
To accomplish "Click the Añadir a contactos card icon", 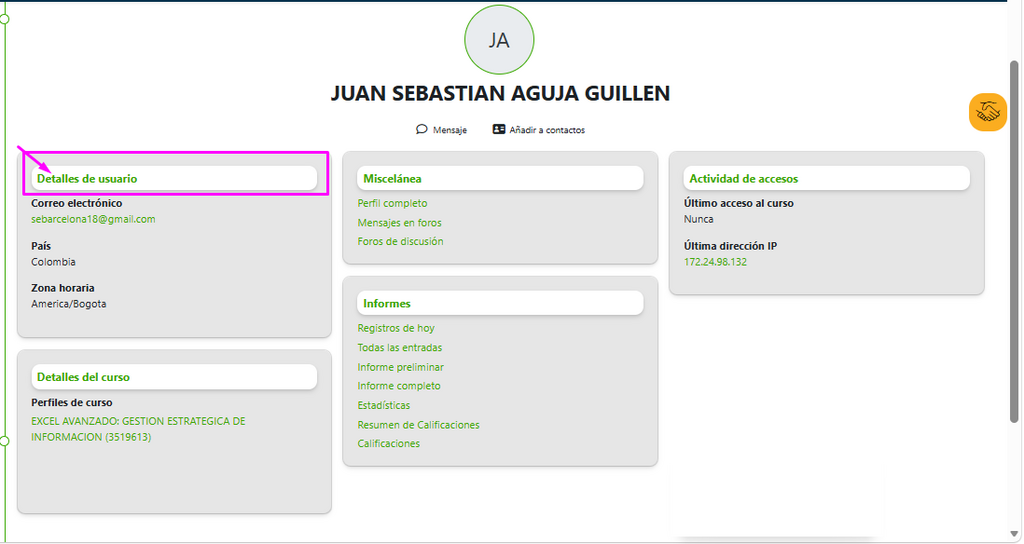I will click(498, 129).
